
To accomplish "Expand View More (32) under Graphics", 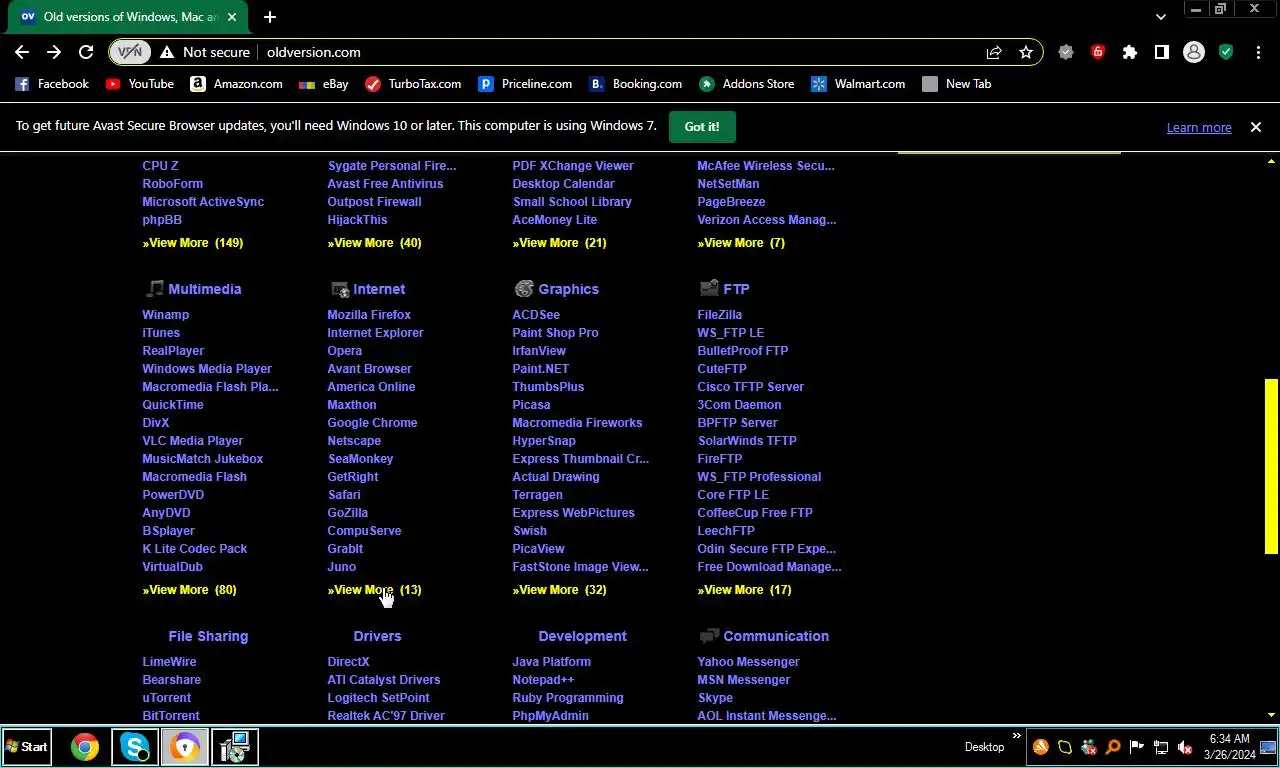I will click(559, 590).
